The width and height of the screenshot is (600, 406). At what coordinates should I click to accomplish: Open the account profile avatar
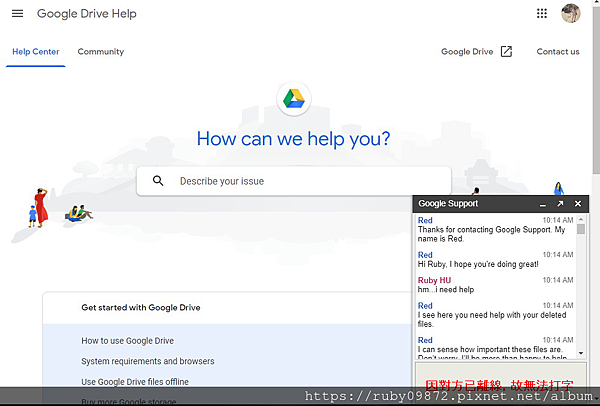pyautogui.click(x=571, y=13)
